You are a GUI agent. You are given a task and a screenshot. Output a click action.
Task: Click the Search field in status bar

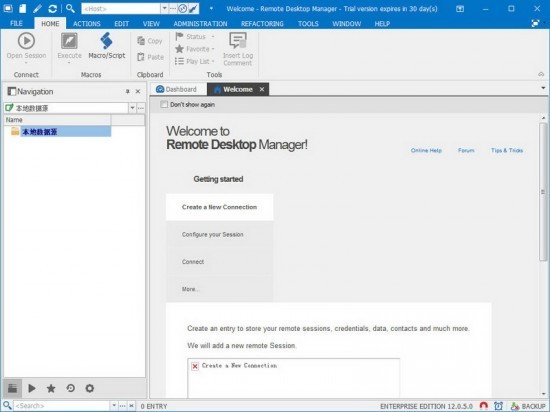[62, 406]
